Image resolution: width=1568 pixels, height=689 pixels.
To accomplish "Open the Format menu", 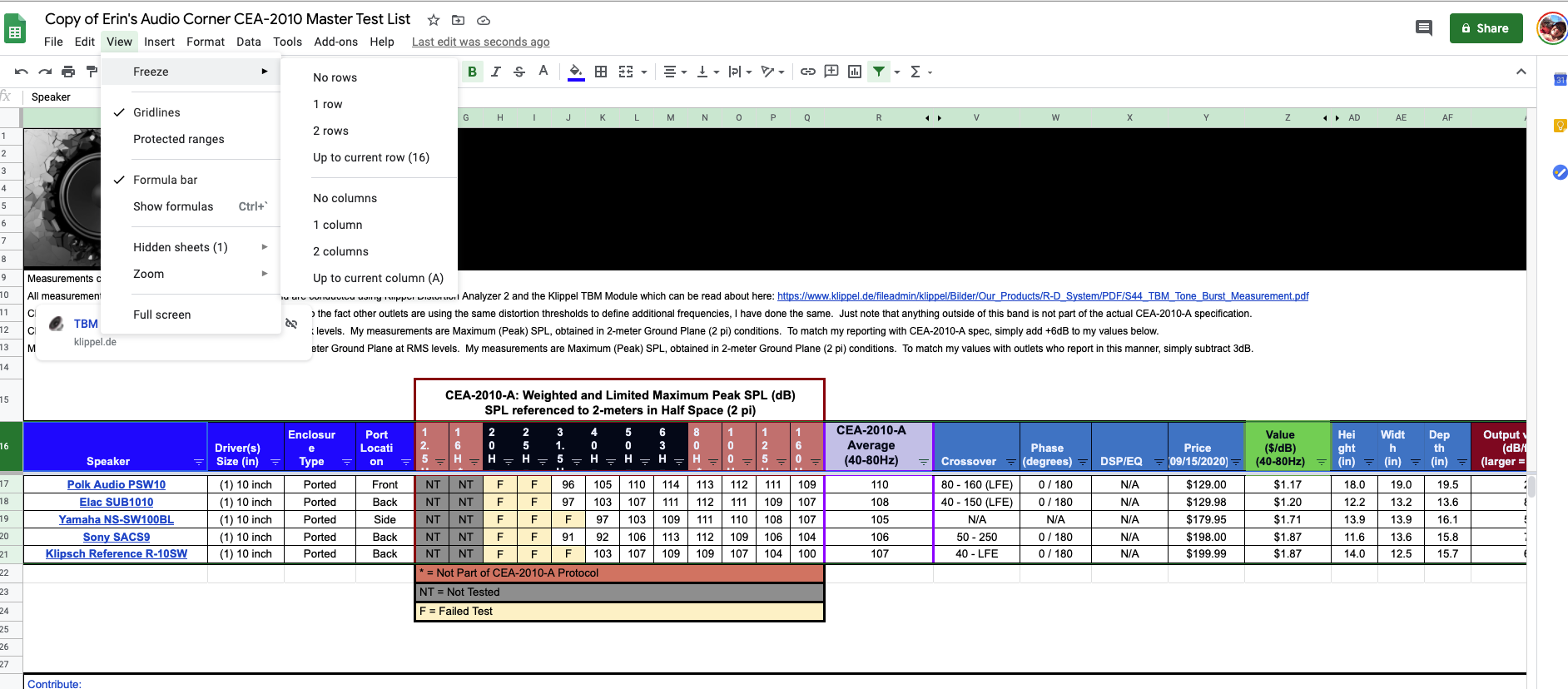I will (x=206, y=42).
